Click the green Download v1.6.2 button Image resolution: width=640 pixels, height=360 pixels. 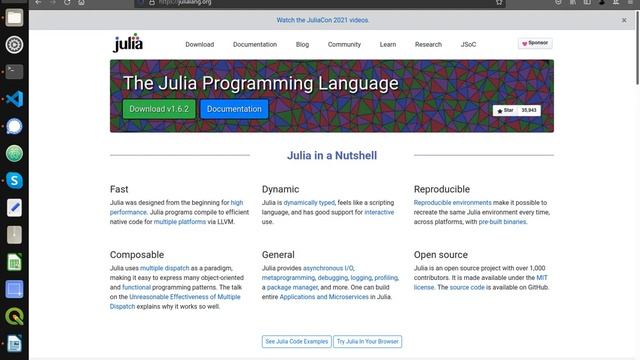coord(159,109)
